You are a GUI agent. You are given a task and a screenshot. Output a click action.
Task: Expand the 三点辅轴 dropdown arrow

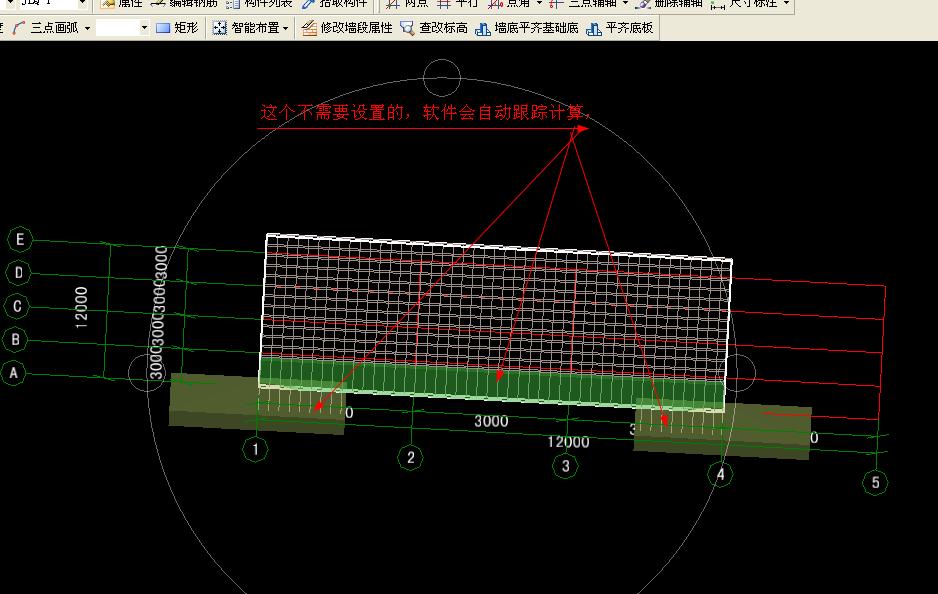pyautogui.click(x=625, y=4)
